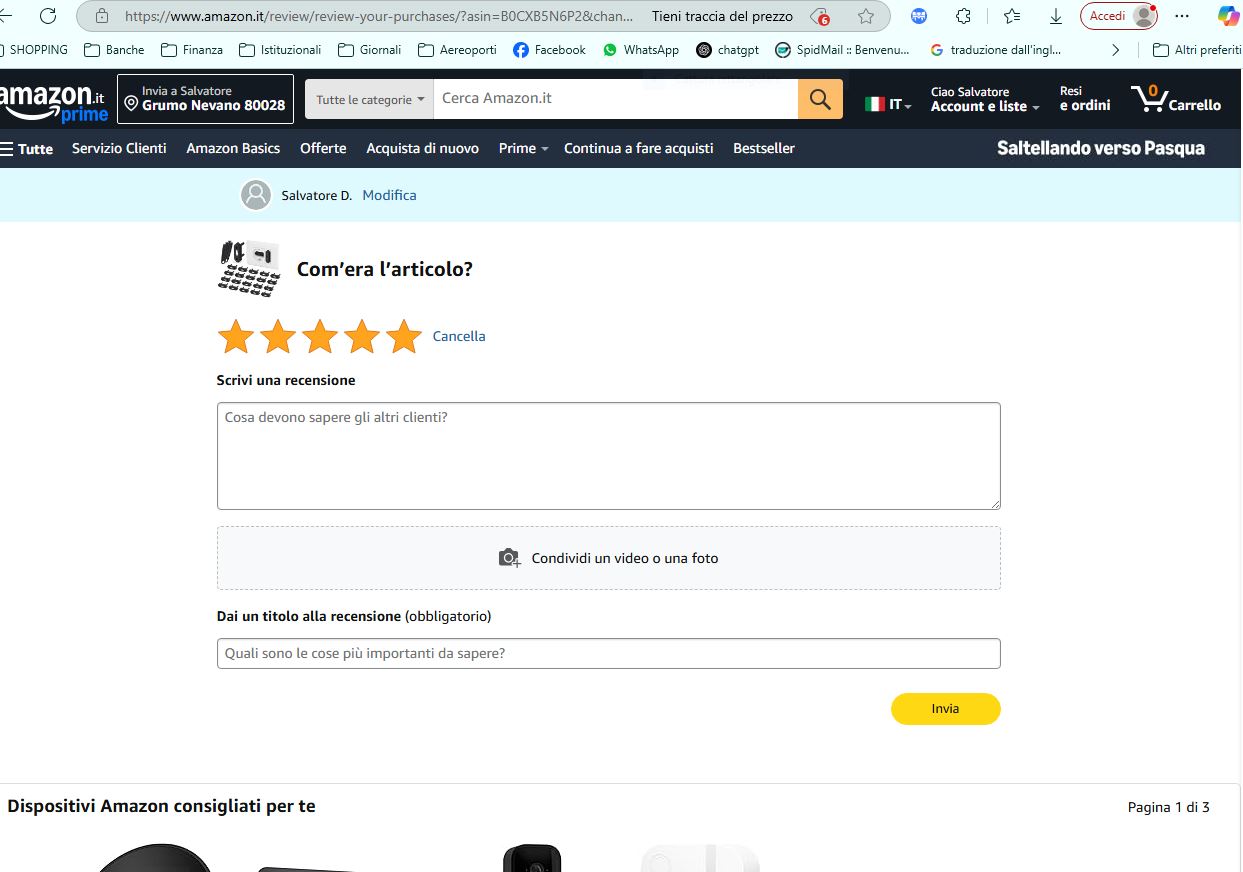Show more bookmarks with the chevron
The image size is (1243, 872).
pos(1116,50)
